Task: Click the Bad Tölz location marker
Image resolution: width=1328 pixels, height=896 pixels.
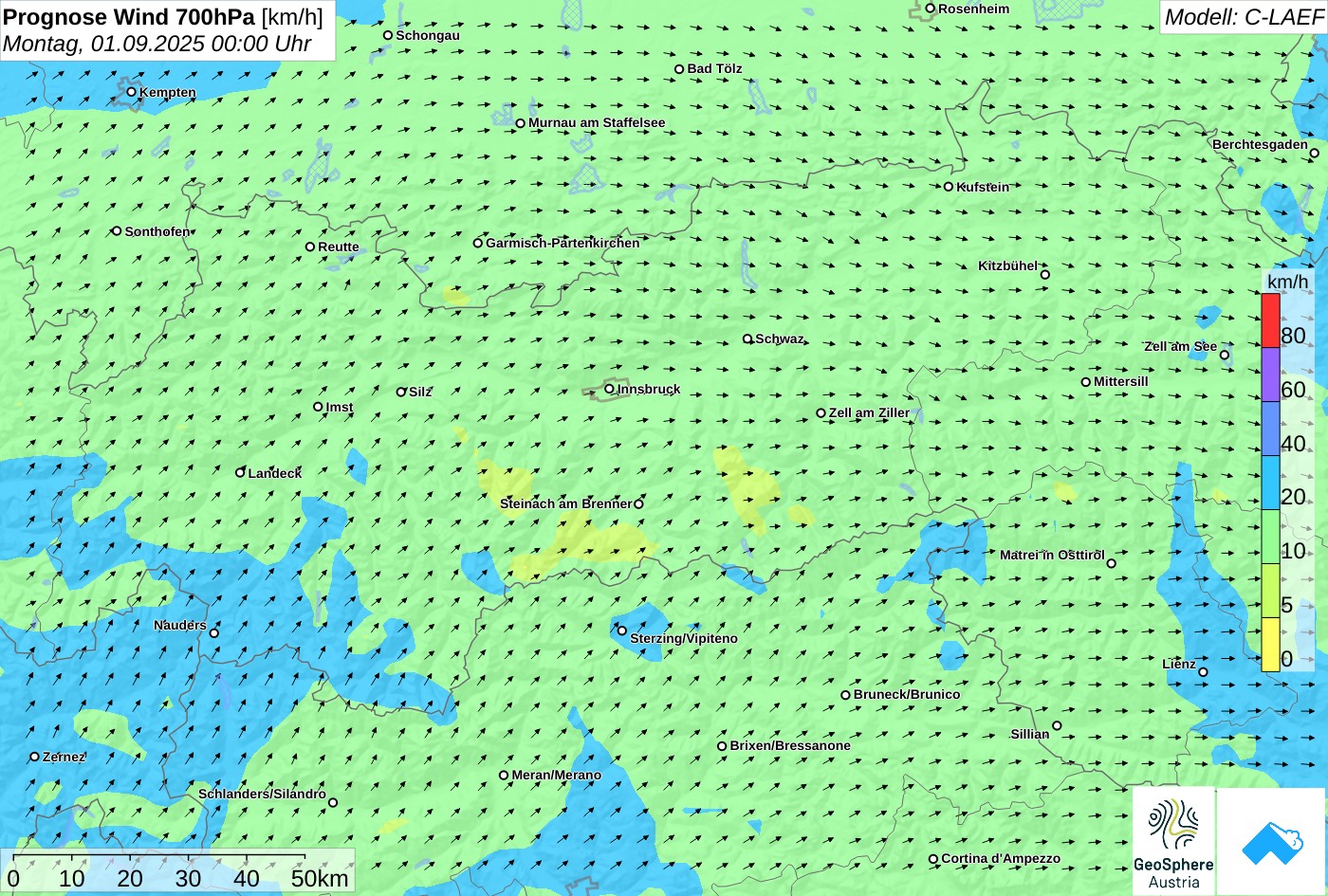Action: click(679, 69)
